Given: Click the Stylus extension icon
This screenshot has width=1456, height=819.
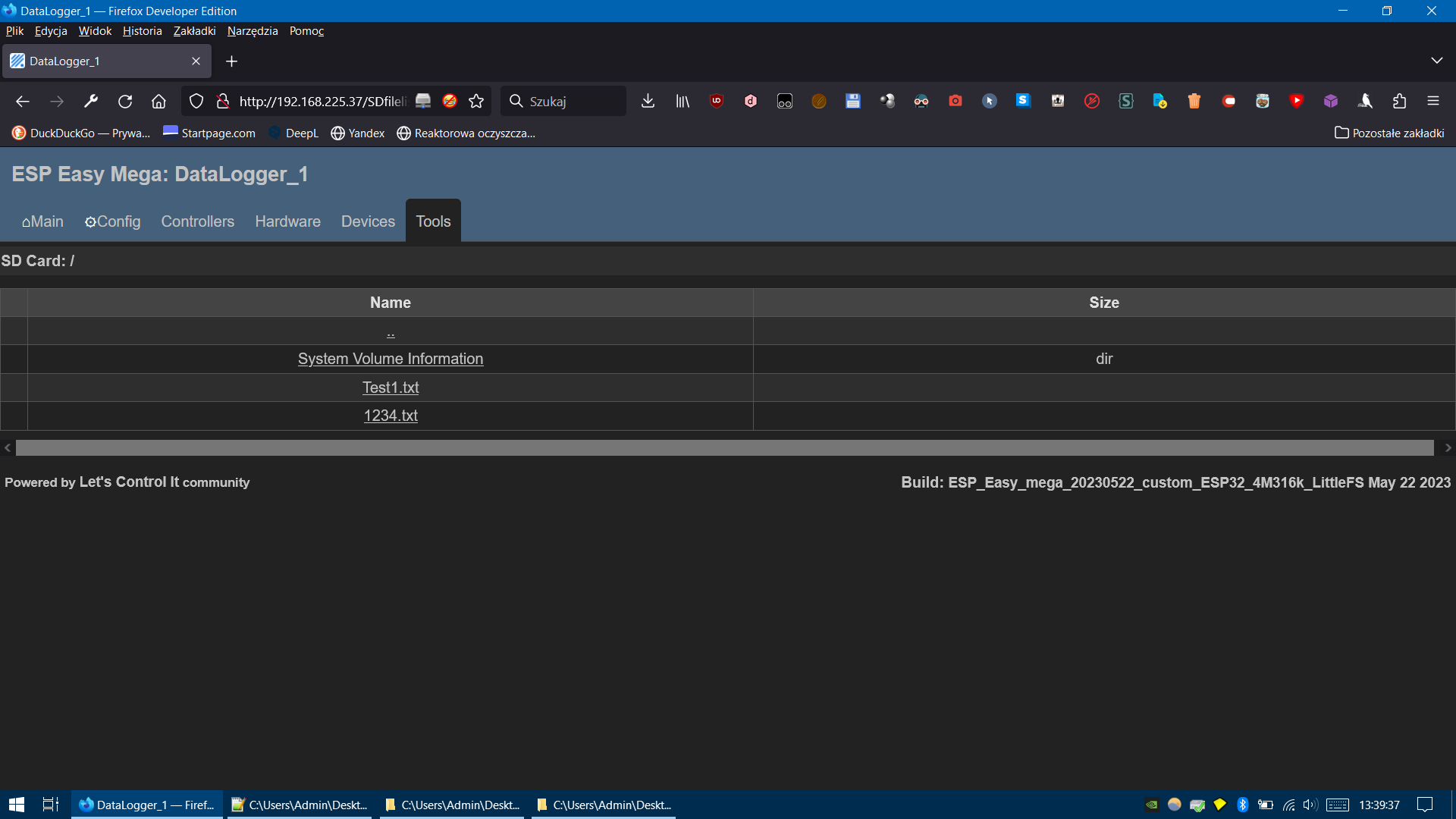Looking at the screenshot, I should click(1126, 101).
